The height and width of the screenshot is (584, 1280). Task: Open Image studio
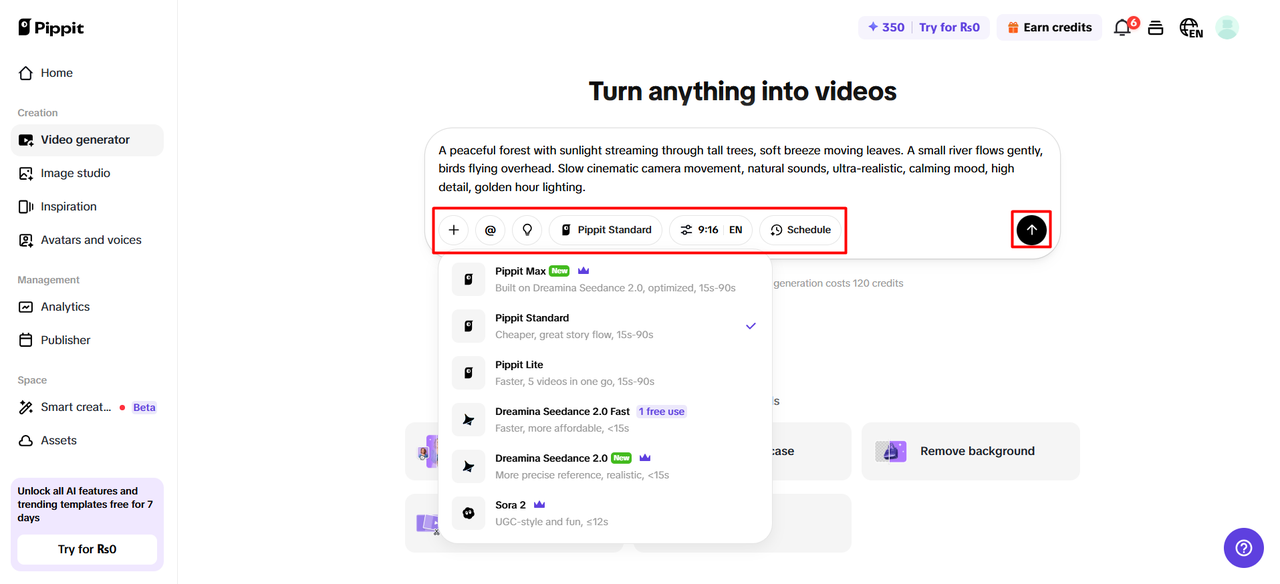click(x=87, y=173)
